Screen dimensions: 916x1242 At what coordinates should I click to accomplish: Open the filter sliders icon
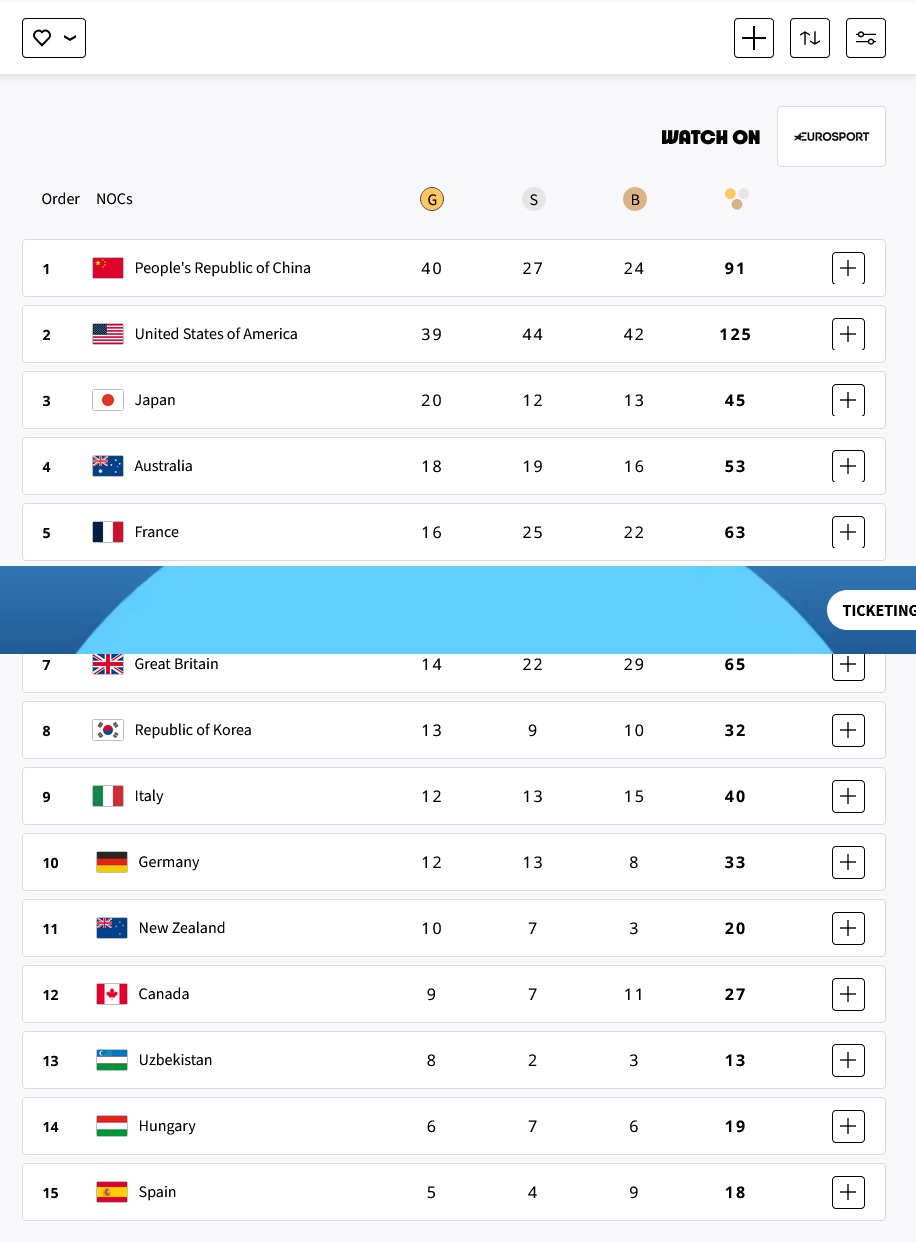coord(866,38)
